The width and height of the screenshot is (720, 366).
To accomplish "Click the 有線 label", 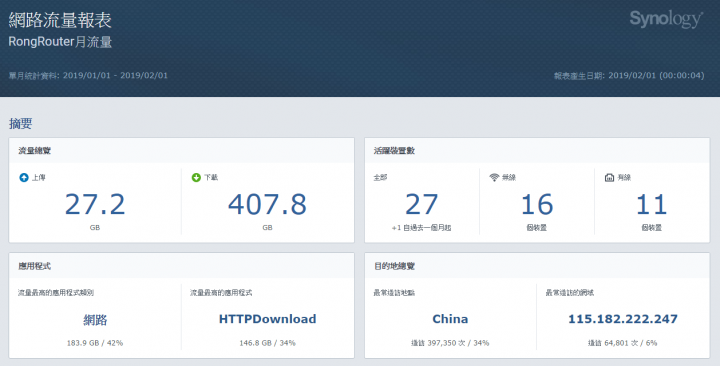I will [624, 177].
